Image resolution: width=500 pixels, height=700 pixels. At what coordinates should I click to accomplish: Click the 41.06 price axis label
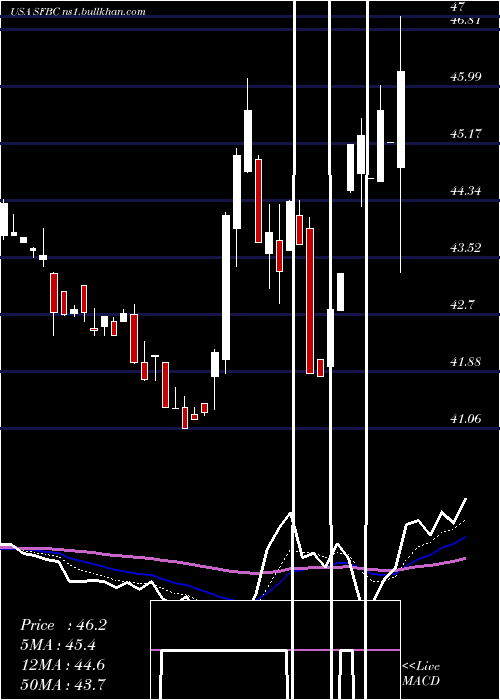pyautogui.click(x=466, y=419)
